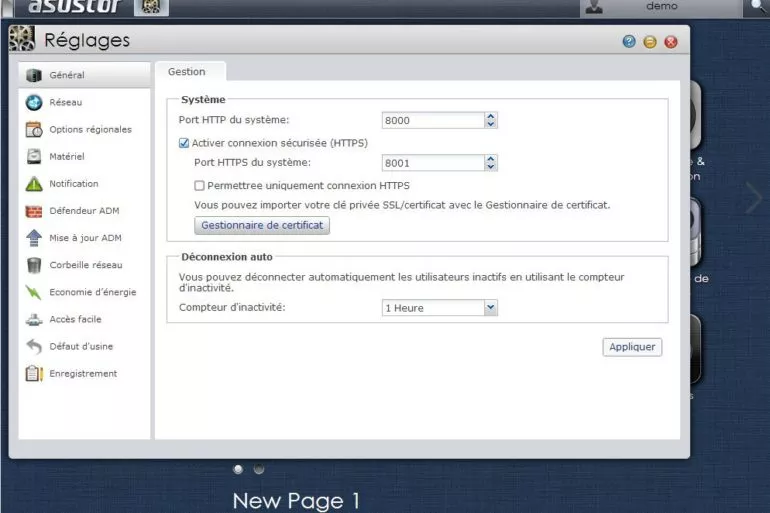
Task: Disable Activer connexion sécurisée (HTTPS) checkbox
Action: pyautogui.click(x=184, y=143)
